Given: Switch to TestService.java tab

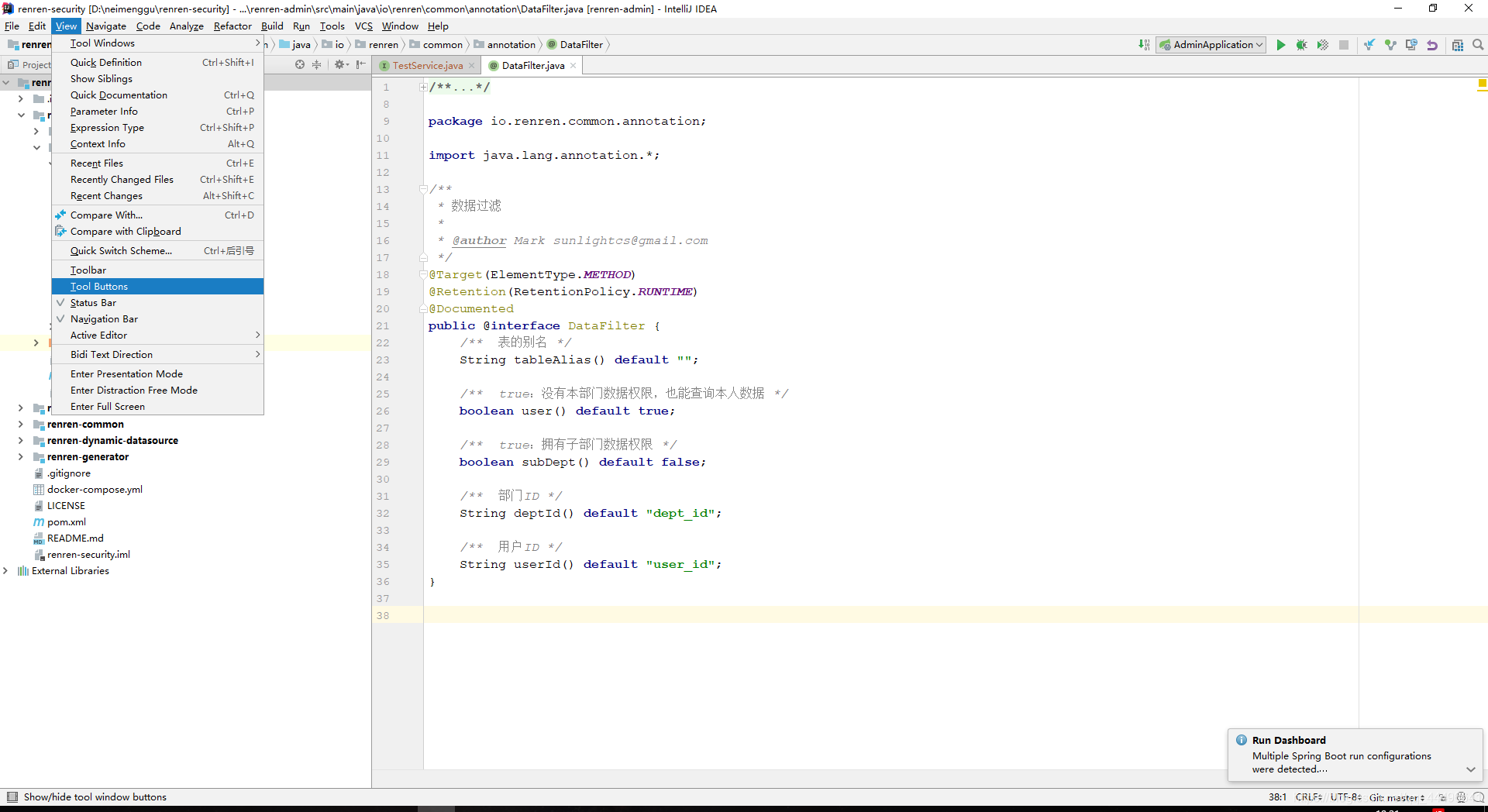Looking at the screenshot, I should pos(428,66).
